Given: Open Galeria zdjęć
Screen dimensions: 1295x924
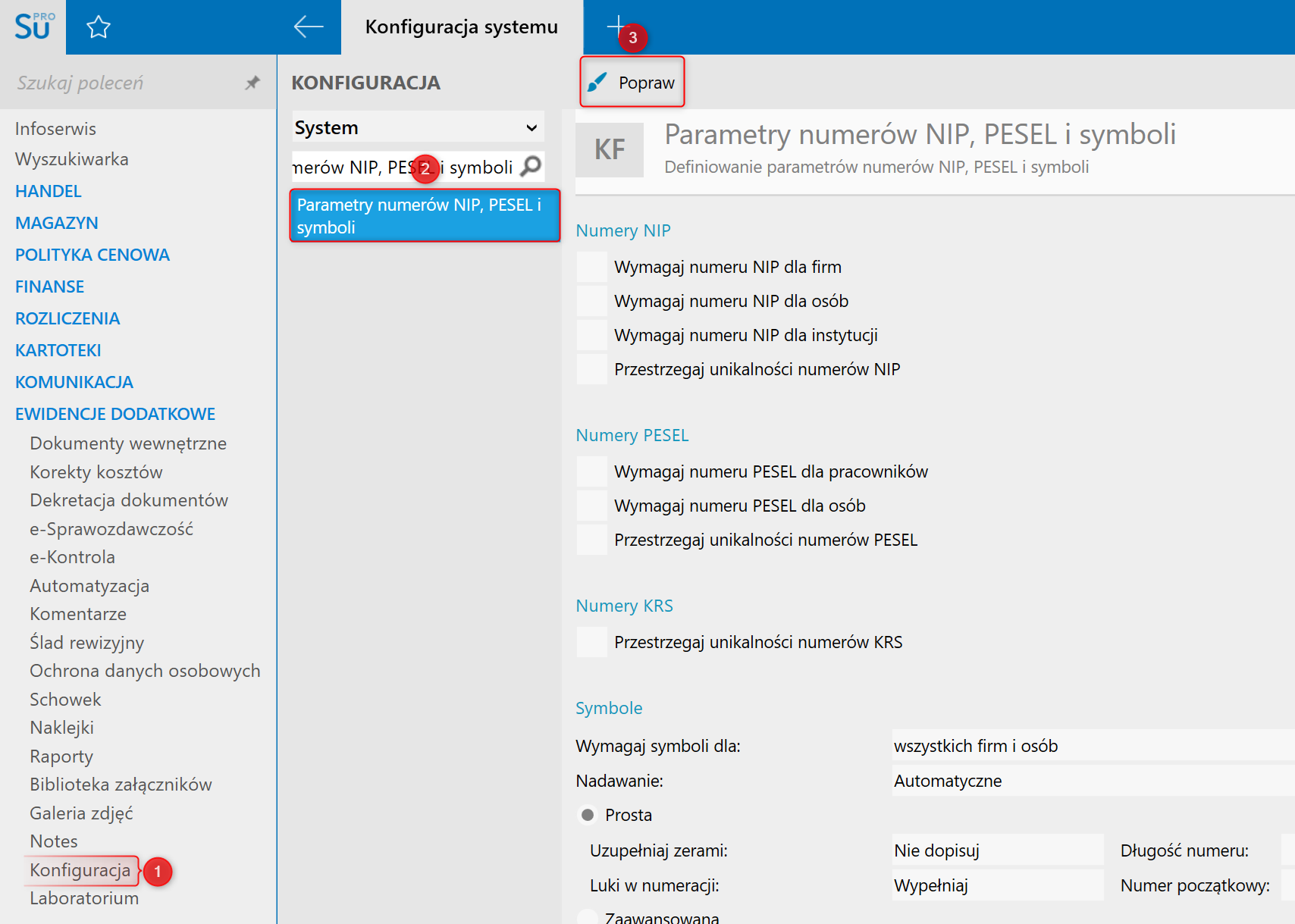Looking at the screenshot, I should [82, 813].
